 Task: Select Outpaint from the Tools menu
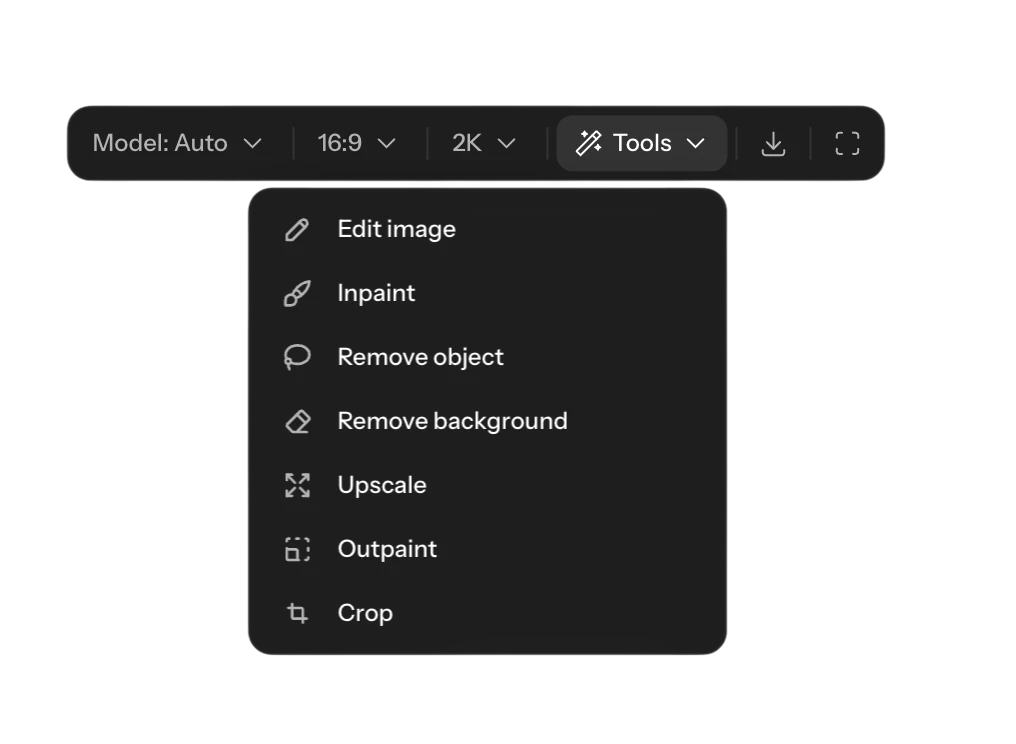(487, 550)
